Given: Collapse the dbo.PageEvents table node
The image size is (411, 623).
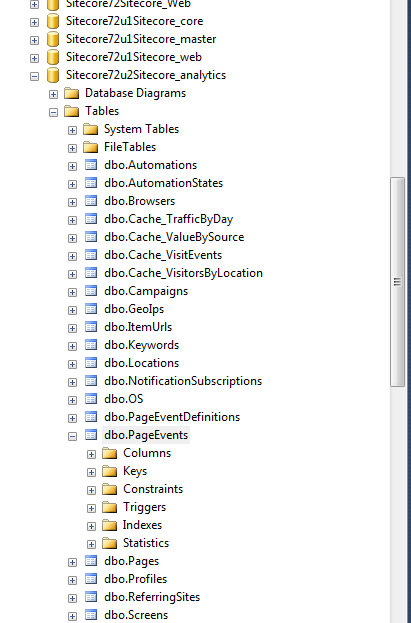Looking at the screenshot, I should pyautogui.click(x=72, y=436).
